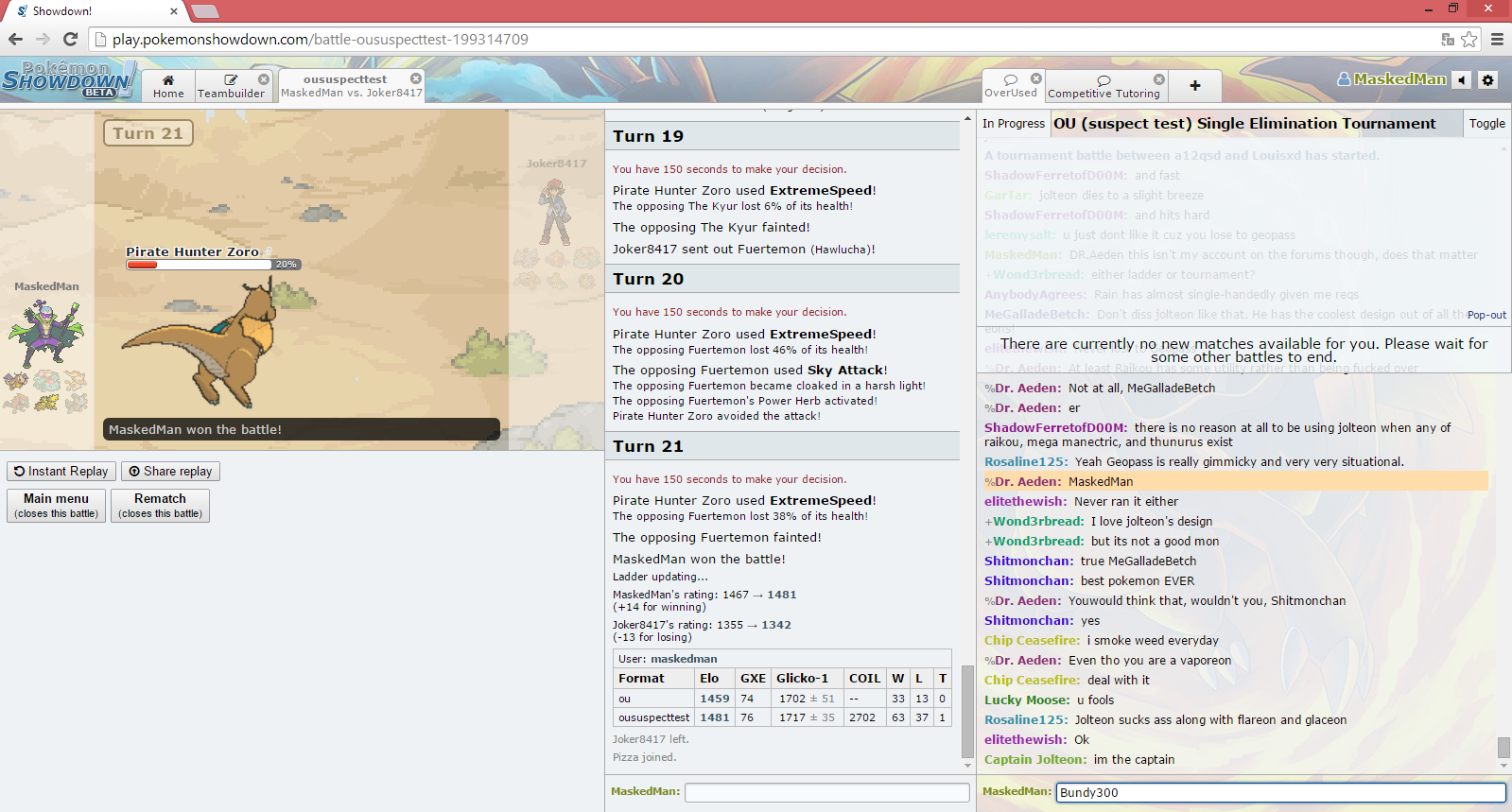Image resolution: width=1512 pixels, height=812 pixels.
Task: Click the Pirate Hunter Zoro HP bar
Action: 214,265
